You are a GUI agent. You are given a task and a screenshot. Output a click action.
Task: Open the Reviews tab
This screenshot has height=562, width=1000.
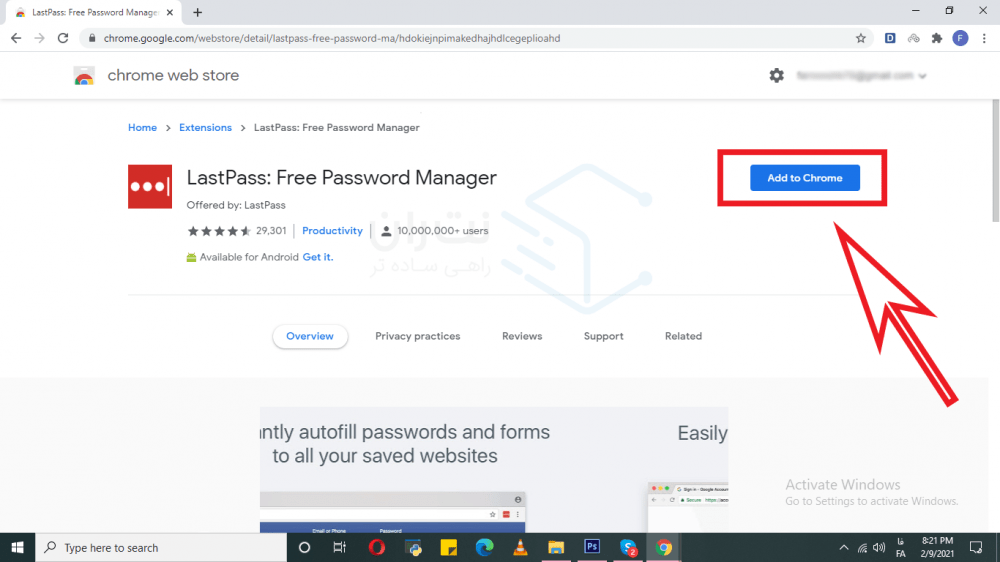[x=522, y=336]
